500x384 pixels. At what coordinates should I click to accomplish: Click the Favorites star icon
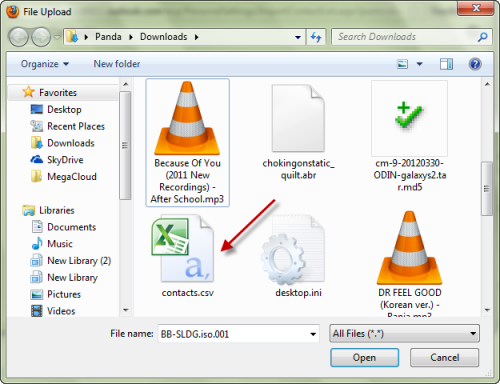(29, 92)
